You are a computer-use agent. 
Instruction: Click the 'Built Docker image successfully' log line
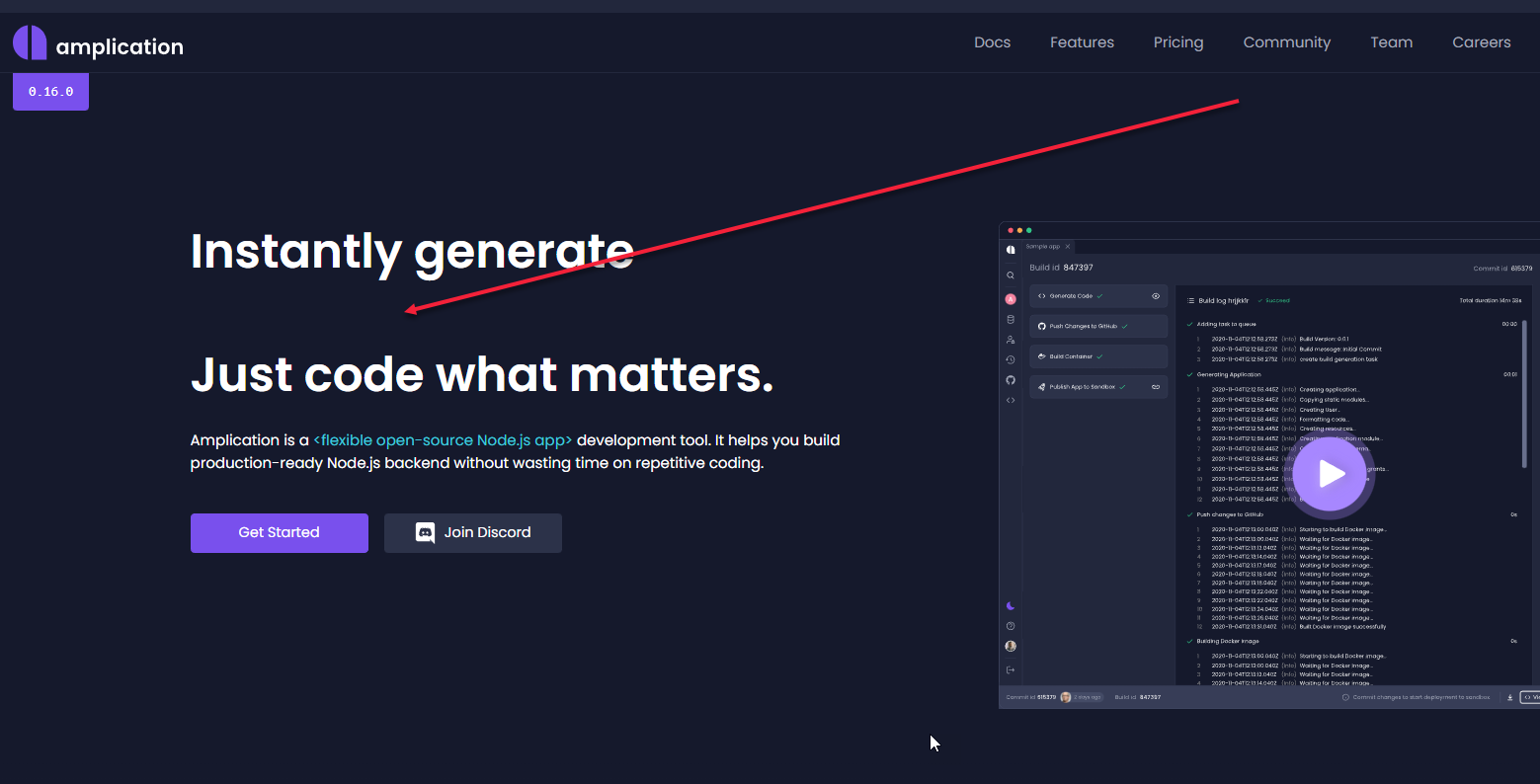[1342, 626]
